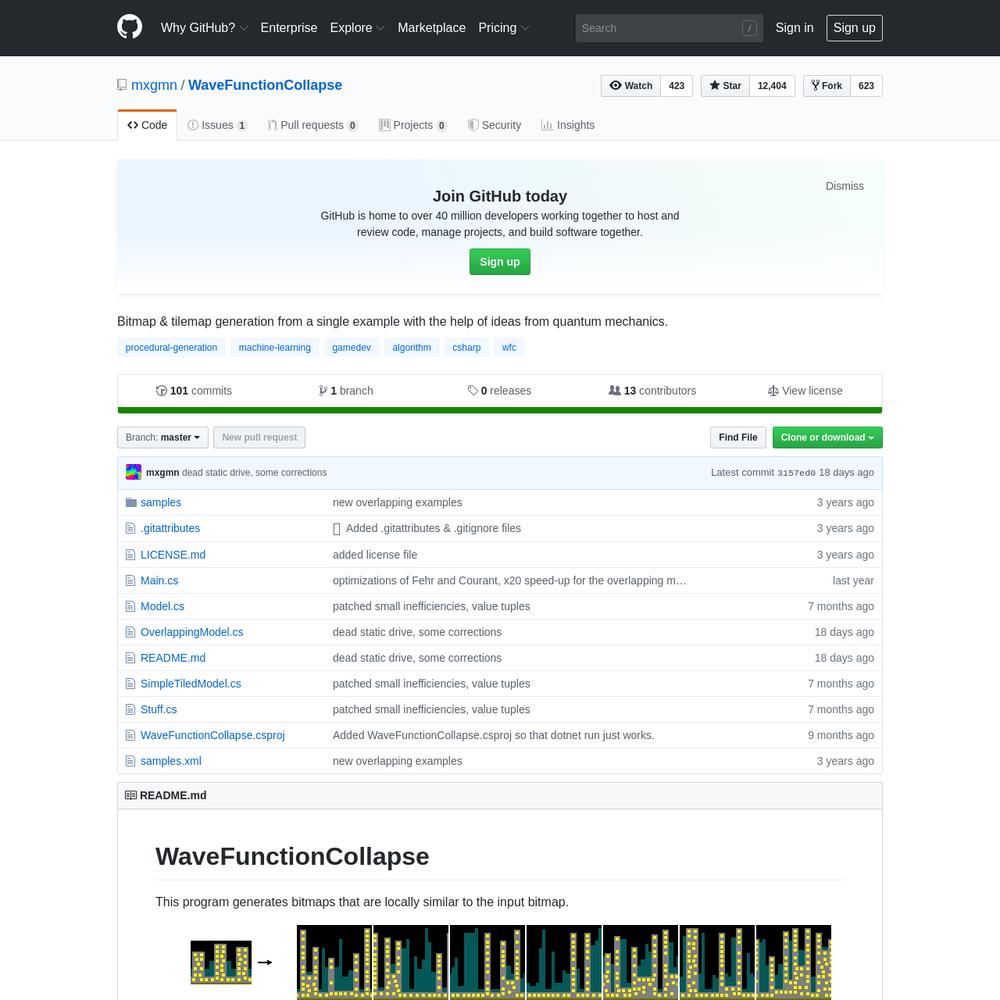Click the mxgmn avatar in latest commit bar
This screenshot has height=1000, width=1000.
pos(133,472)
